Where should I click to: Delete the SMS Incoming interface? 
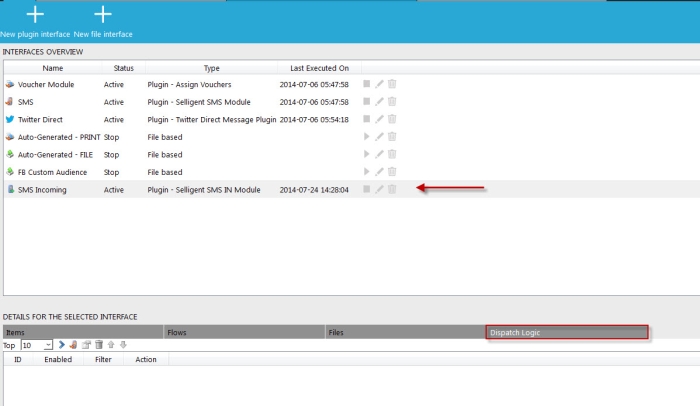pos(392,189)
